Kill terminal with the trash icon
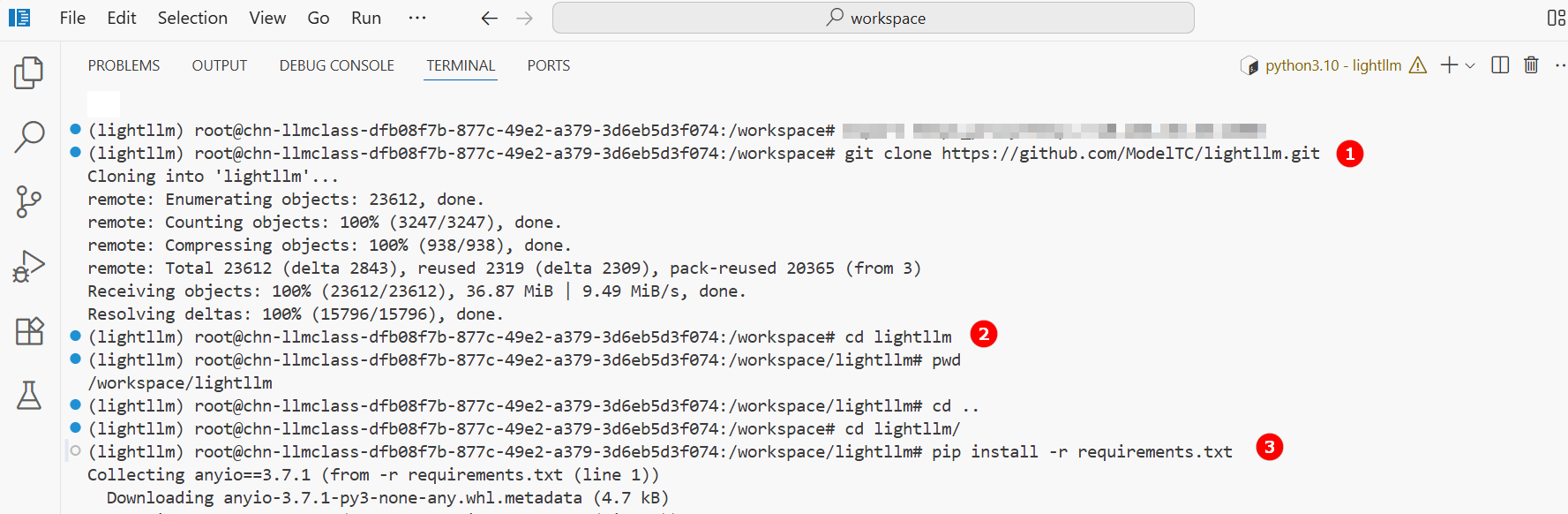The height and width of the screenshot is (514, 1568). 1531,65
